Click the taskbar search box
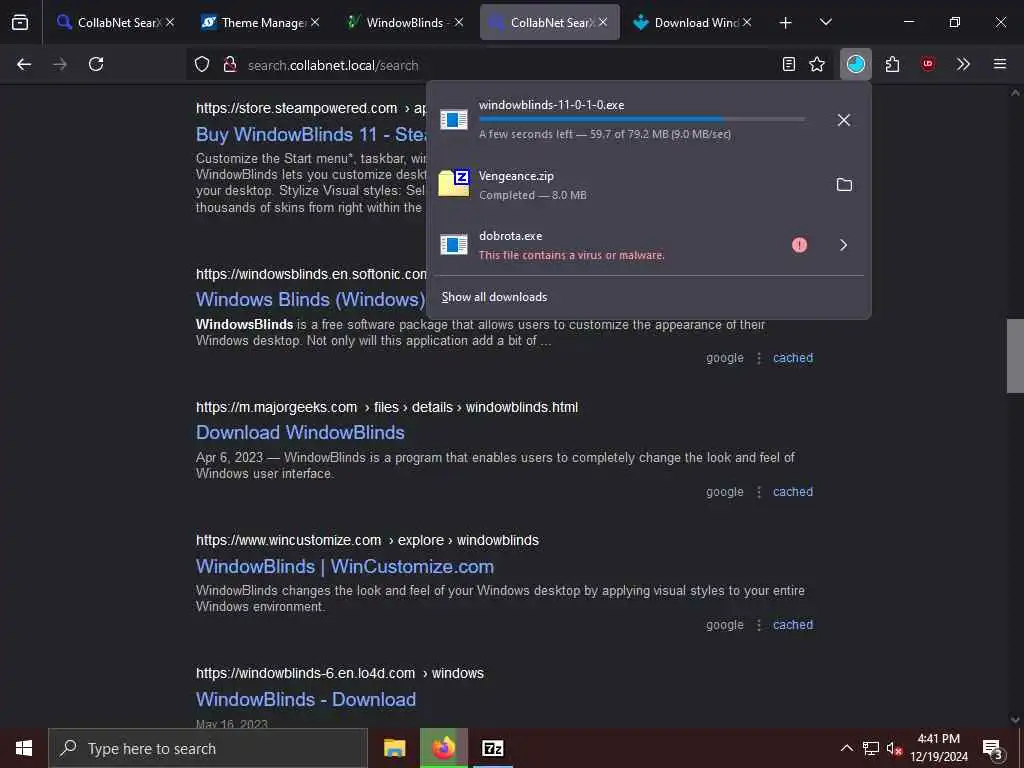 point(208,748)
